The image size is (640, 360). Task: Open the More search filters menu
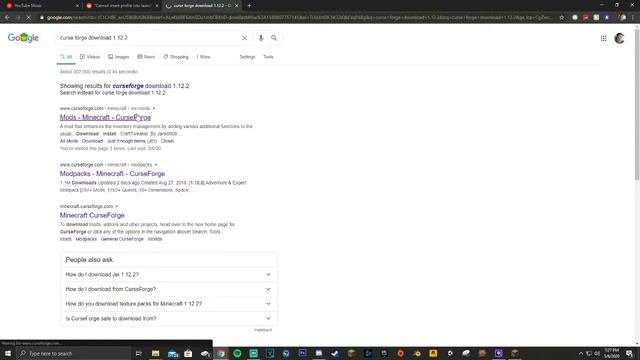(x=204, y=57)
